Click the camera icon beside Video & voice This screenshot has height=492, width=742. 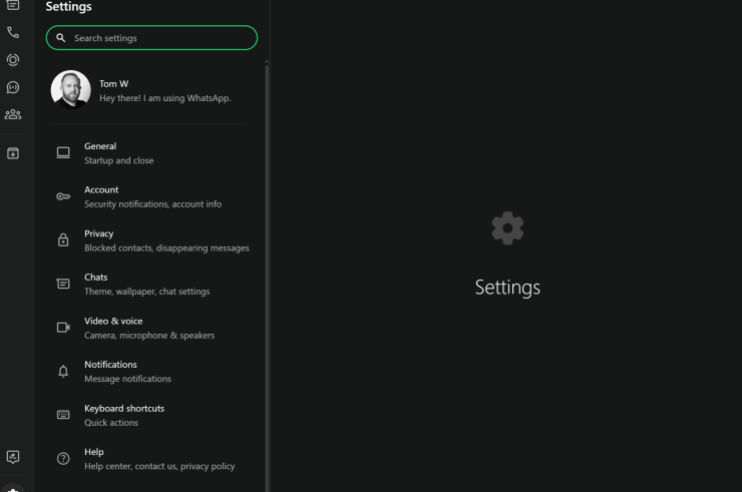tap(63, 327)
